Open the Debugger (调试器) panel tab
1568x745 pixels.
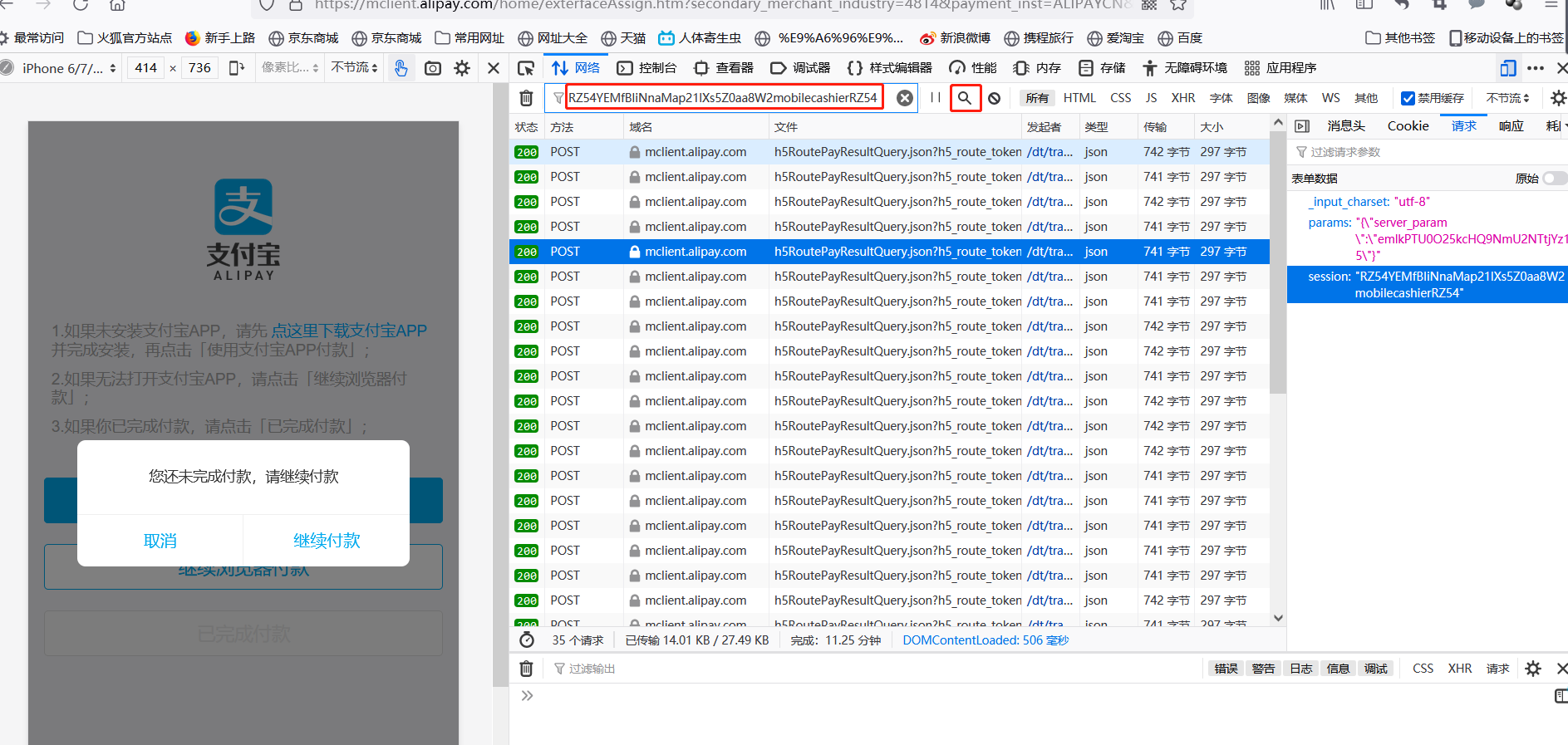coord(800,68)
